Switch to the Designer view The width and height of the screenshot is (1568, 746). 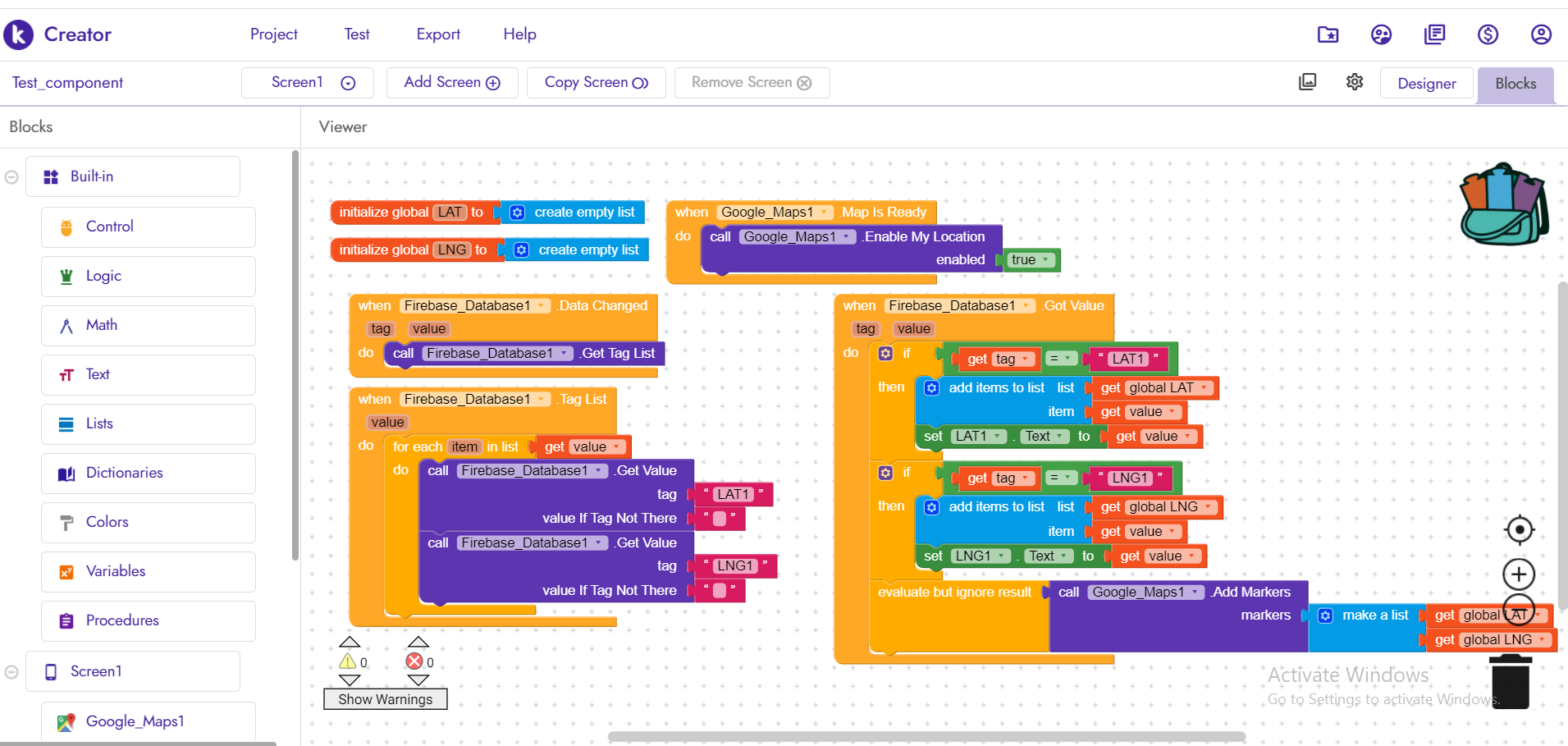click(1426, 84)
